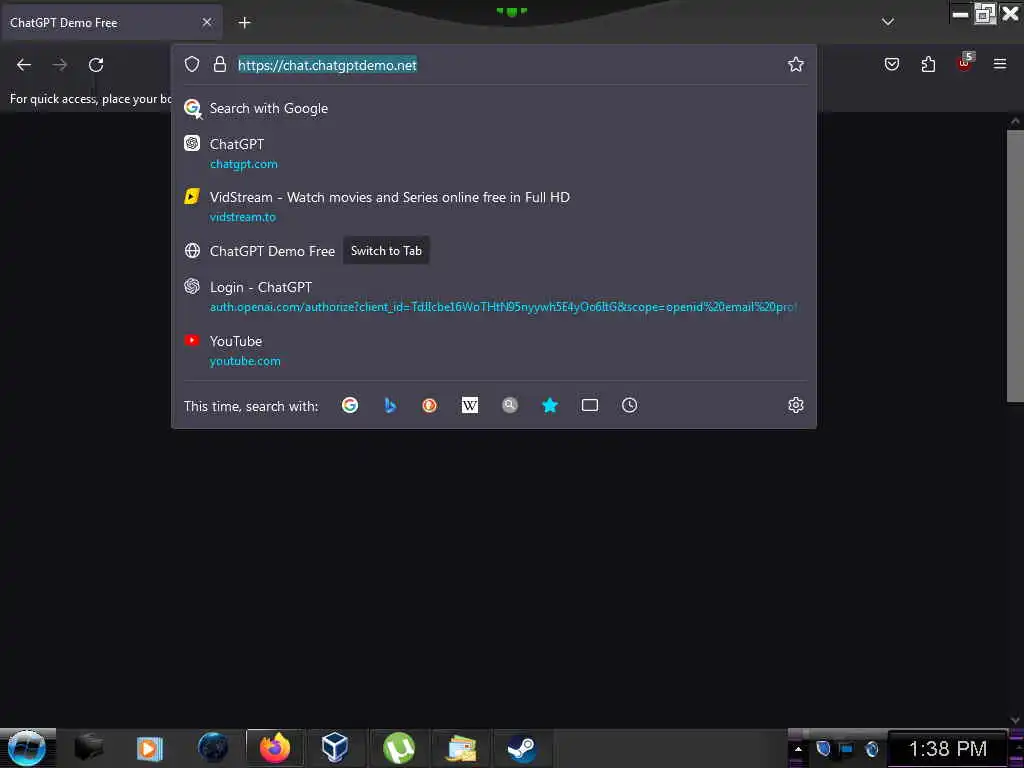The height and width of the screenshot is (768, 1024).
Task: Open search settings gear
Action: (x=795, y=406)
